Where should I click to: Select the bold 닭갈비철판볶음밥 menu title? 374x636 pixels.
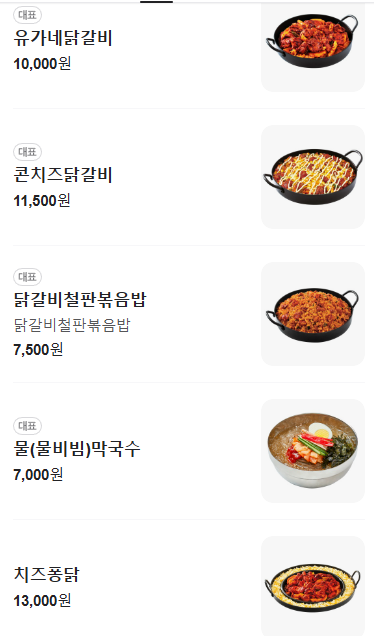pos(80,300)
